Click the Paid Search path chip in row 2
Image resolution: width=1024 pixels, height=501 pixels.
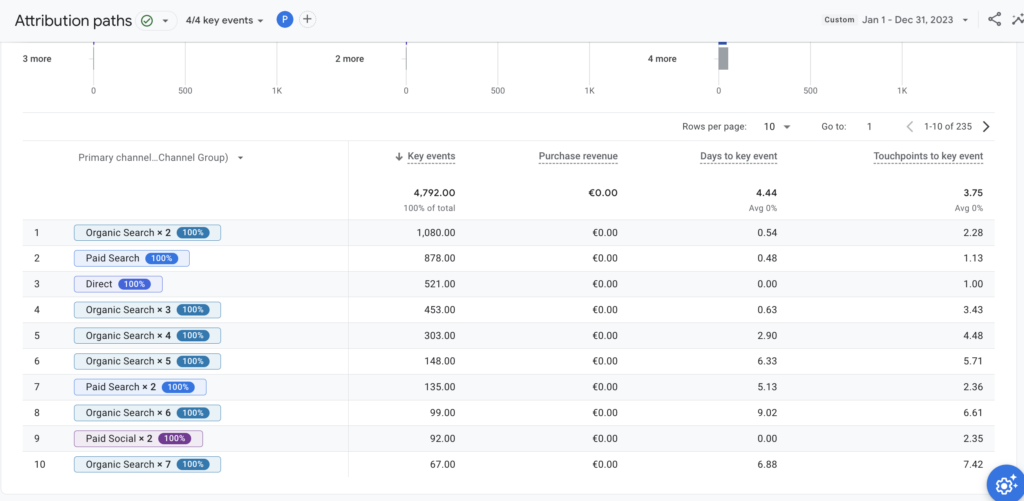point(131,258)
